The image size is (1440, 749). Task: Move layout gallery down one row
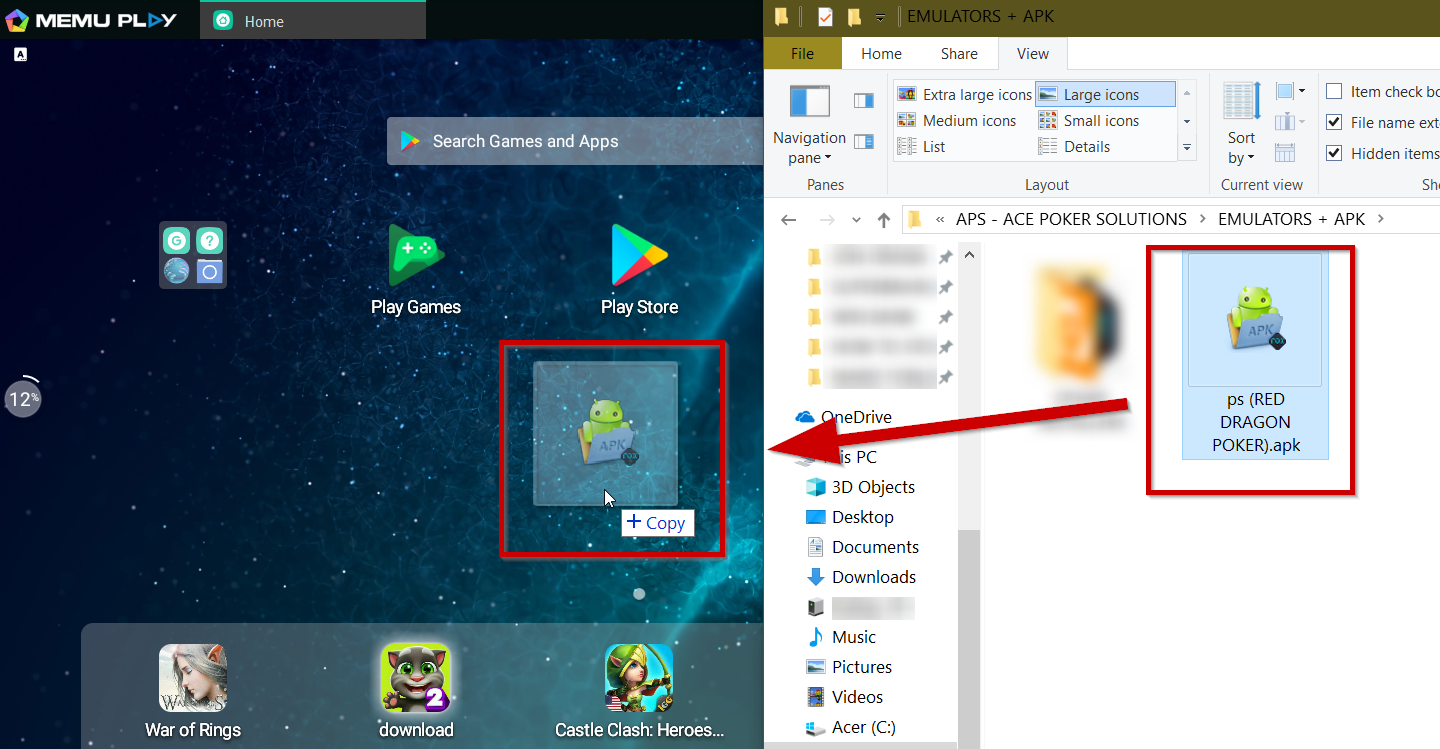point(1187,121)
